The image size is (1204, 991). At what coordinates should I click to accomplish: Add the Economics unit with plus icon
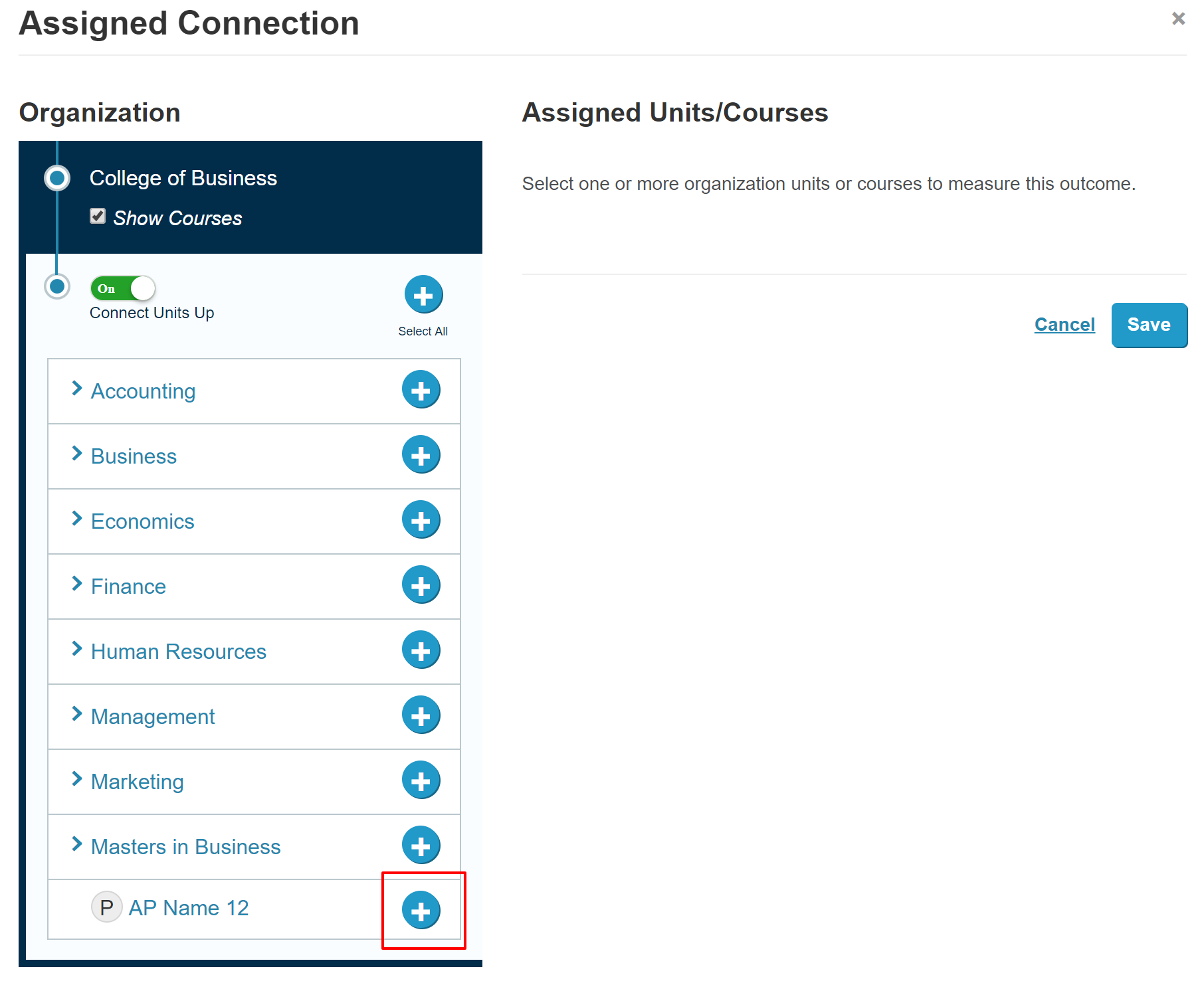(421, 520)
